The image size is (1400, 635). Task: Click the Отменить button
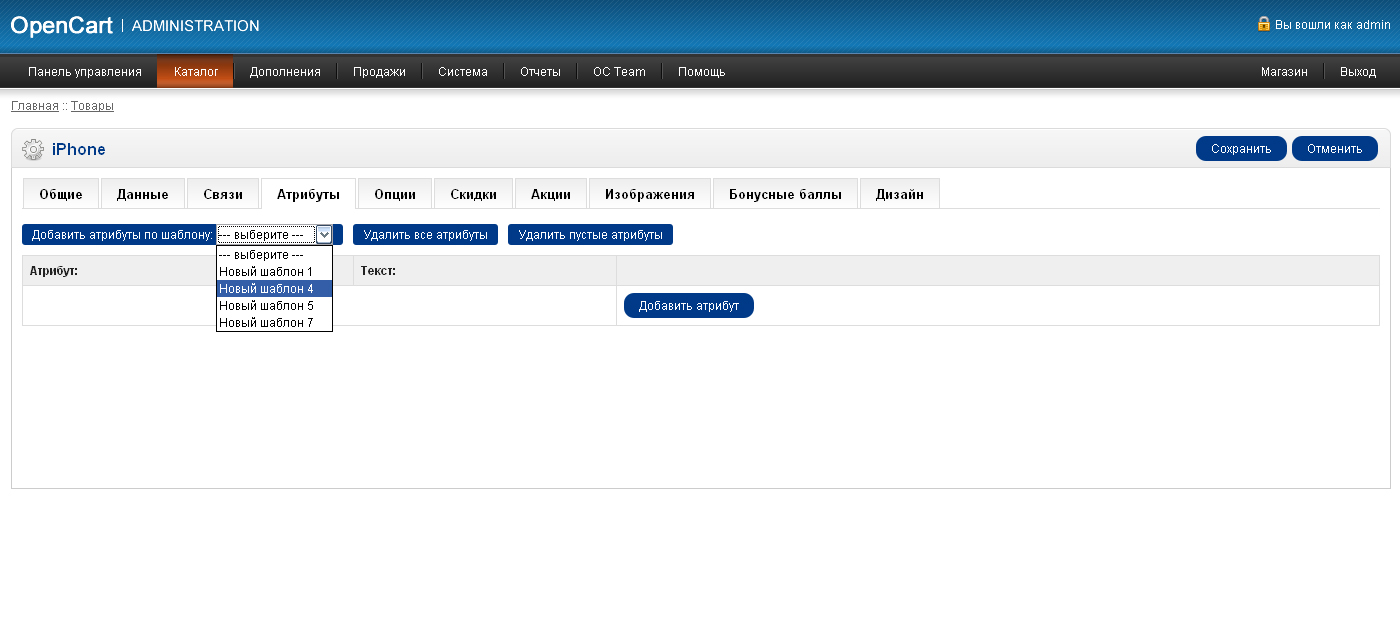[1335, 149]
